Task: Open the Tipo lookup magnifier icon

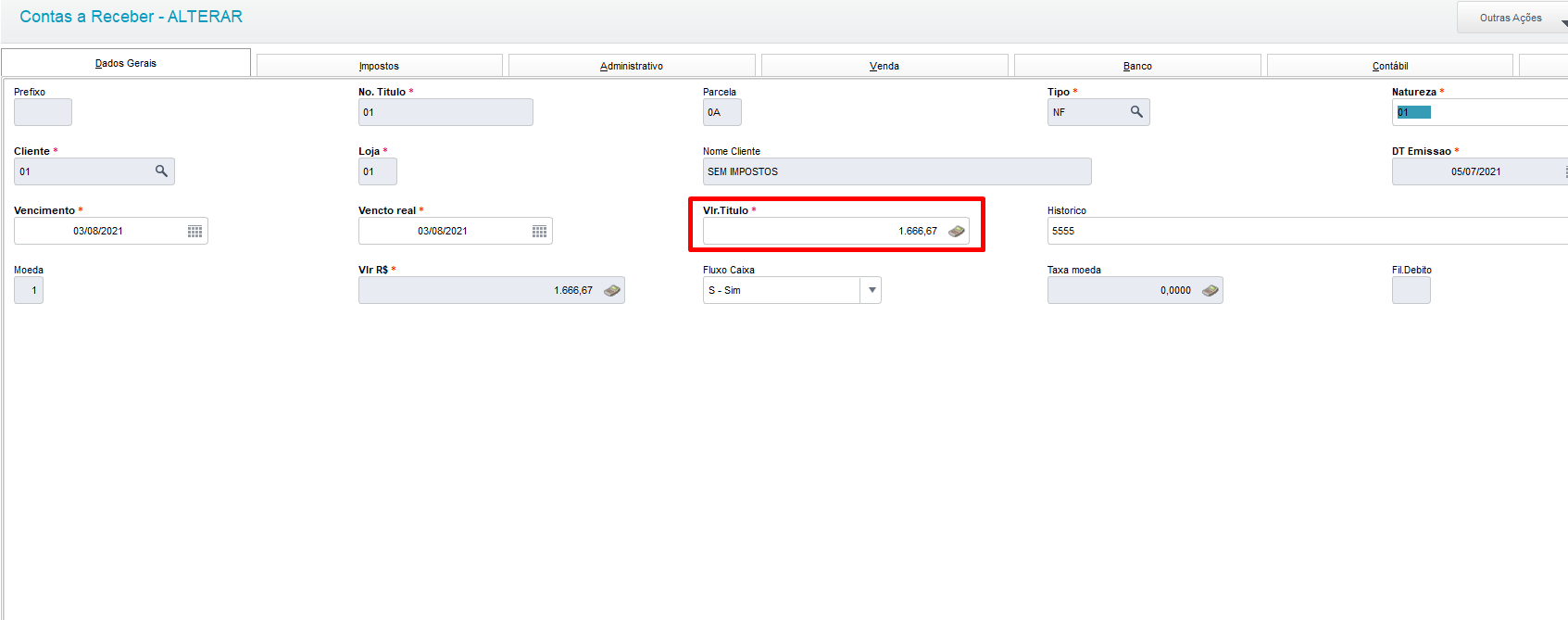Action: point(1136,112)
